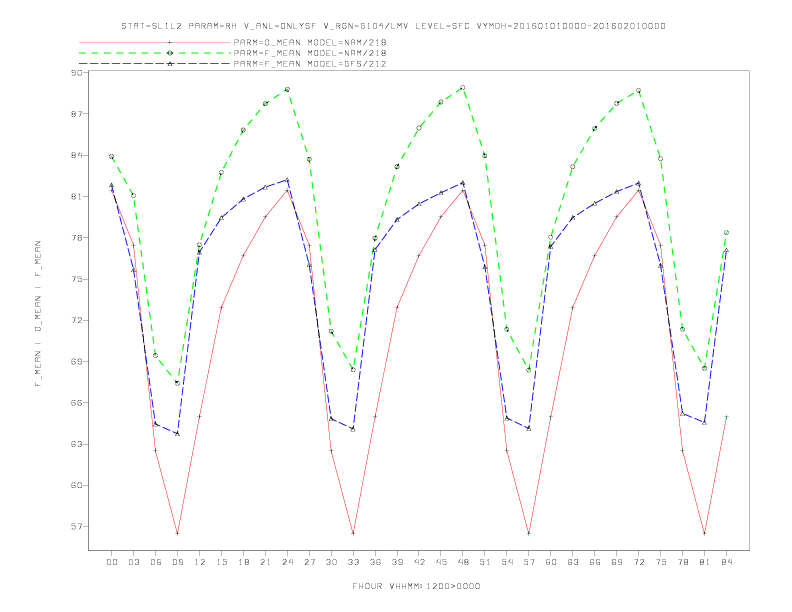Click the blue triangle sample marker in legend
Screen dimensions: 792x612
170,64
